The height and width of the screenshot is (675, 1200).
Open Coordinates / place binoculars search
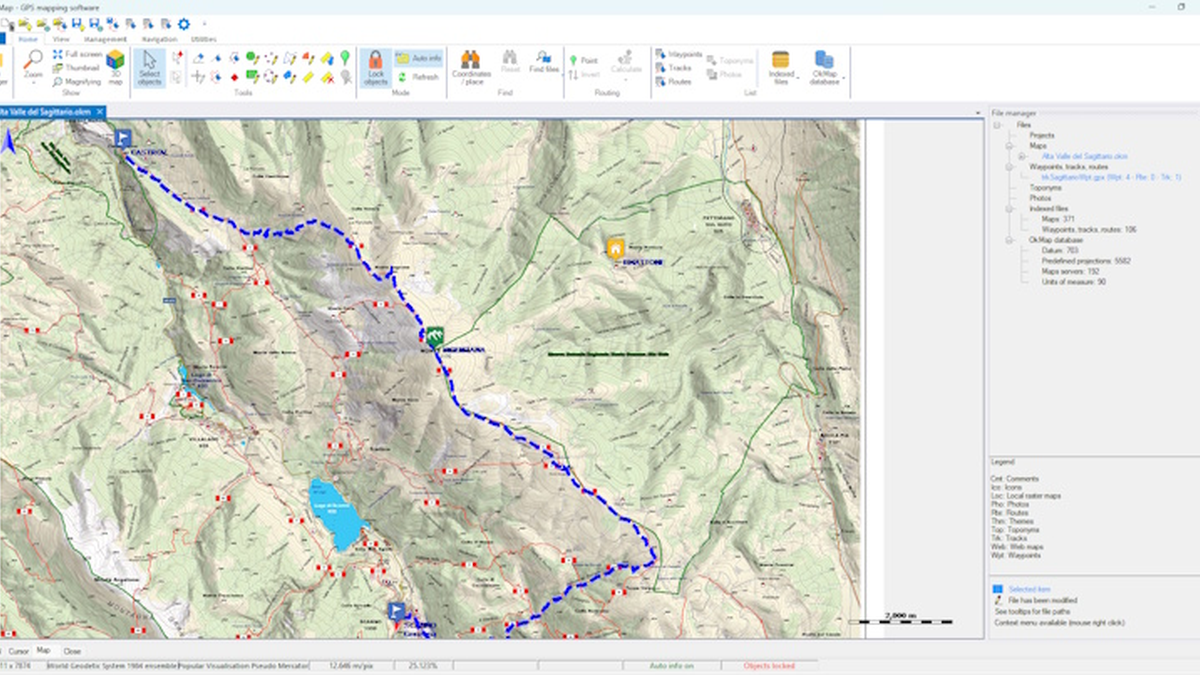pos(471,67)
